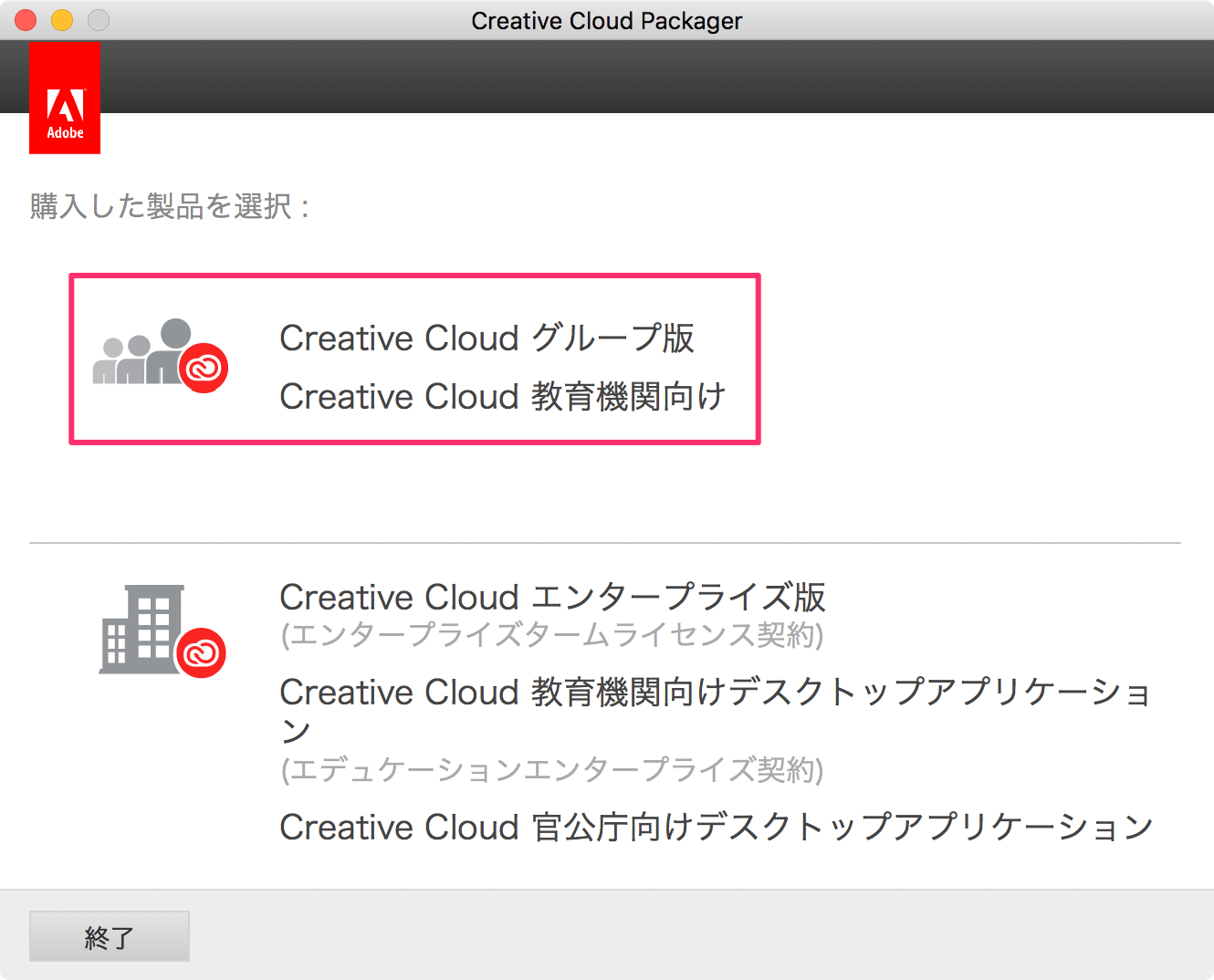1214x980 pixels.
Task: Close the Creative Cloud Packager window
Action: pos(26,20)
